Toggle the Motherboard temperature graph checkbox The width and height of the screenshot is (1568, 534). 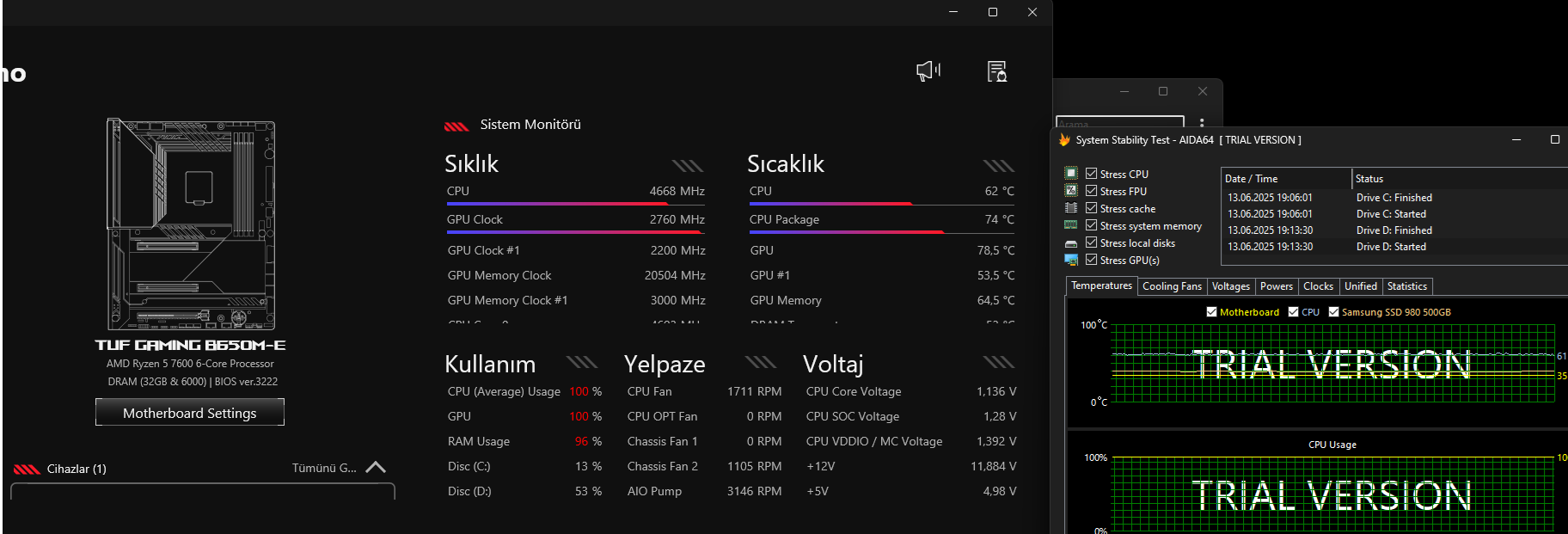[x=1212, y=312]
